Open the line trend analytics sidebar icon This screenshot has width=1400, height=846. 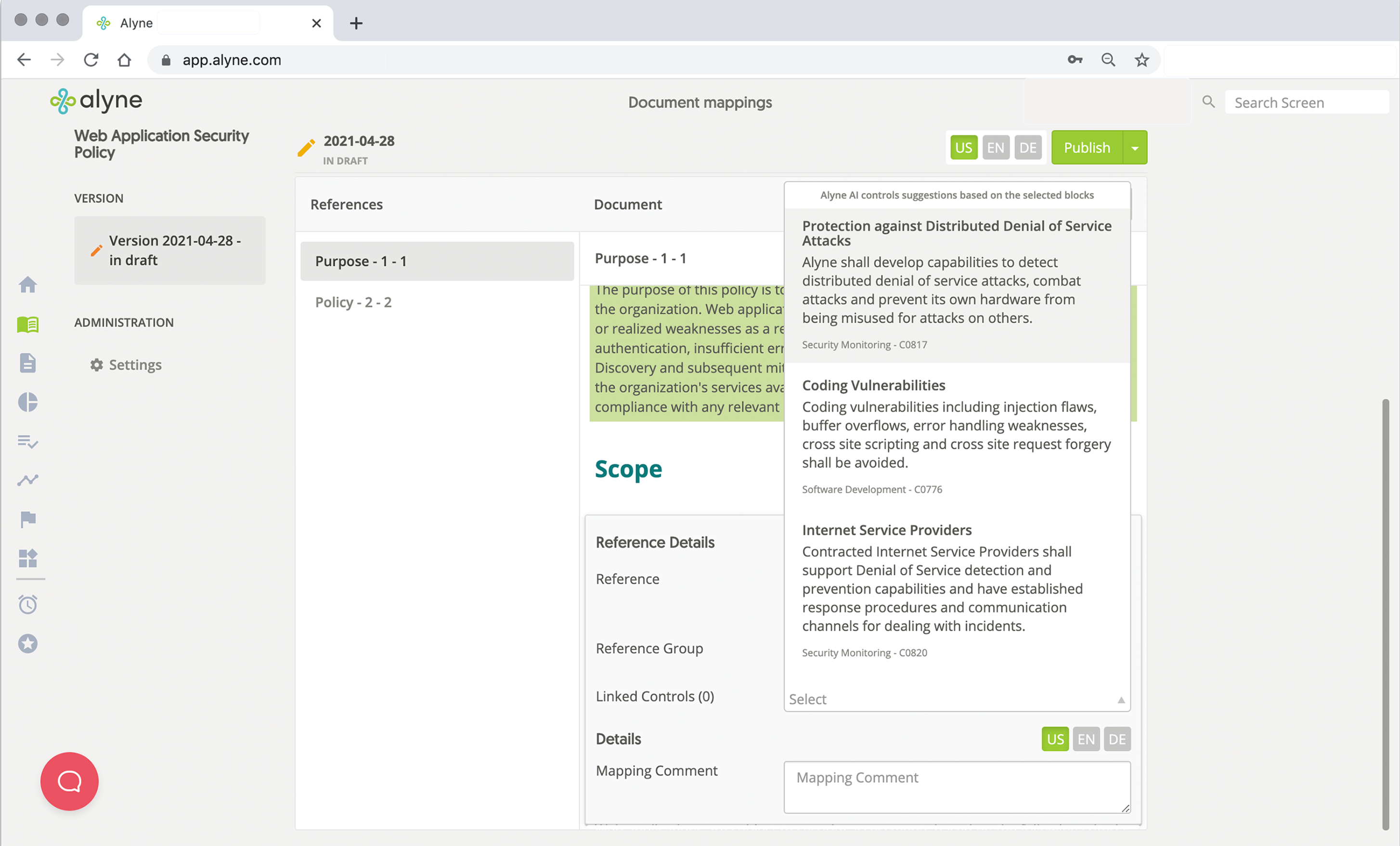(27, 480)
